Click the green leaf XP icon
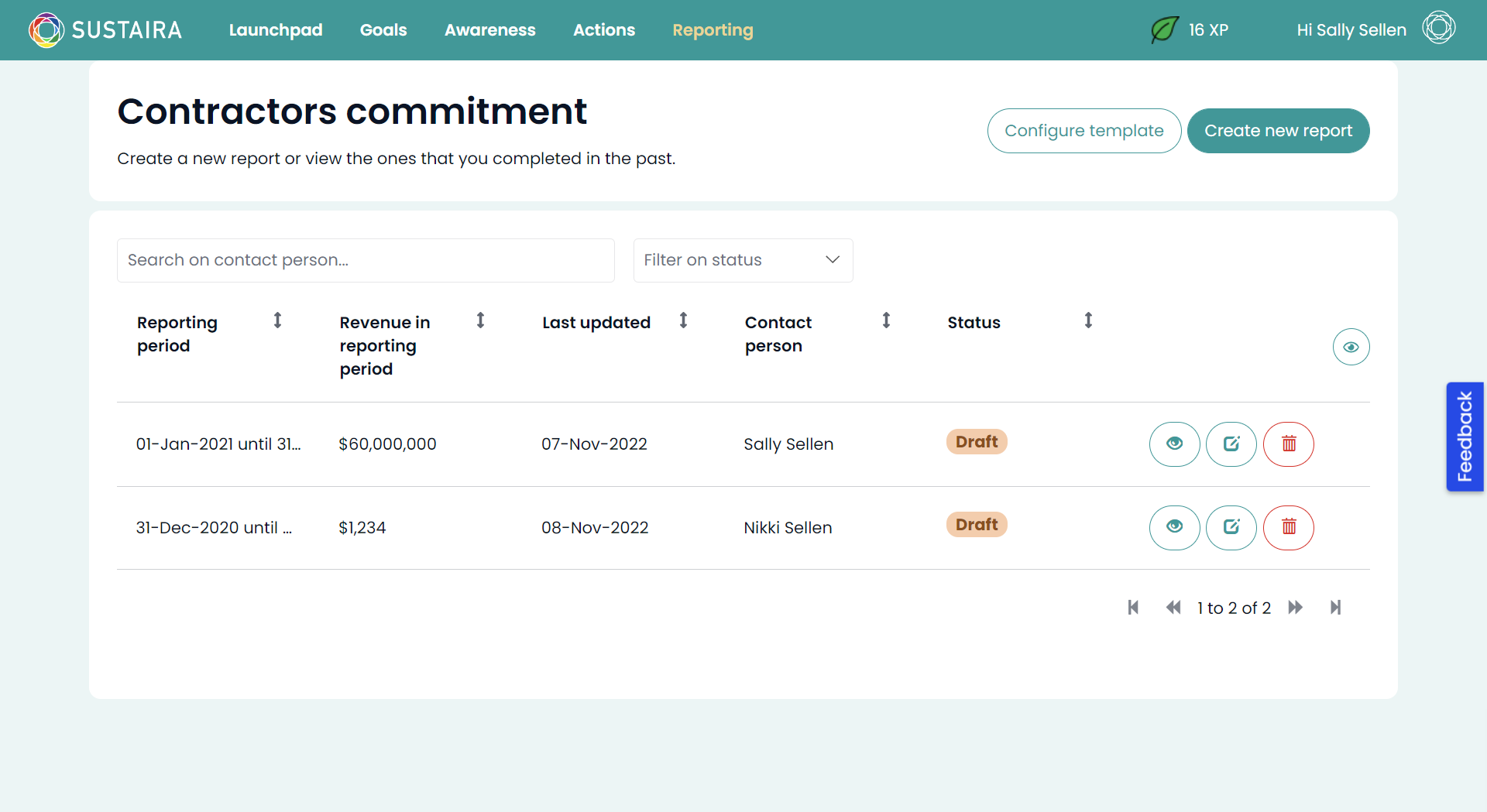The width and height of the screenshot is (1487, 812). 1164,29
